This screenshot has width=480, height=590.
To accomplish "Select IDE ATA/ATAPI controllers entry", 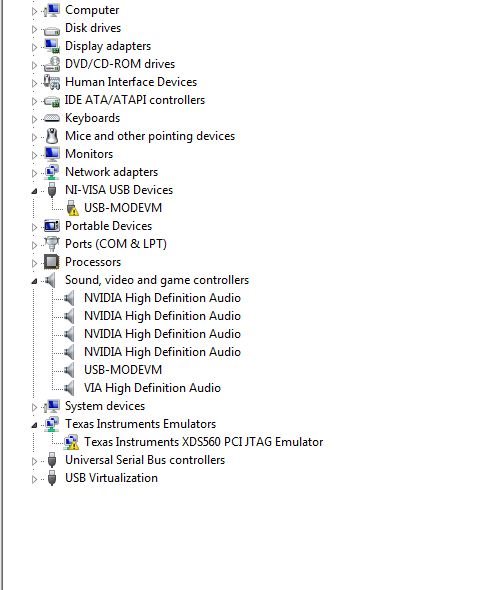I will [x=135, y=100].
